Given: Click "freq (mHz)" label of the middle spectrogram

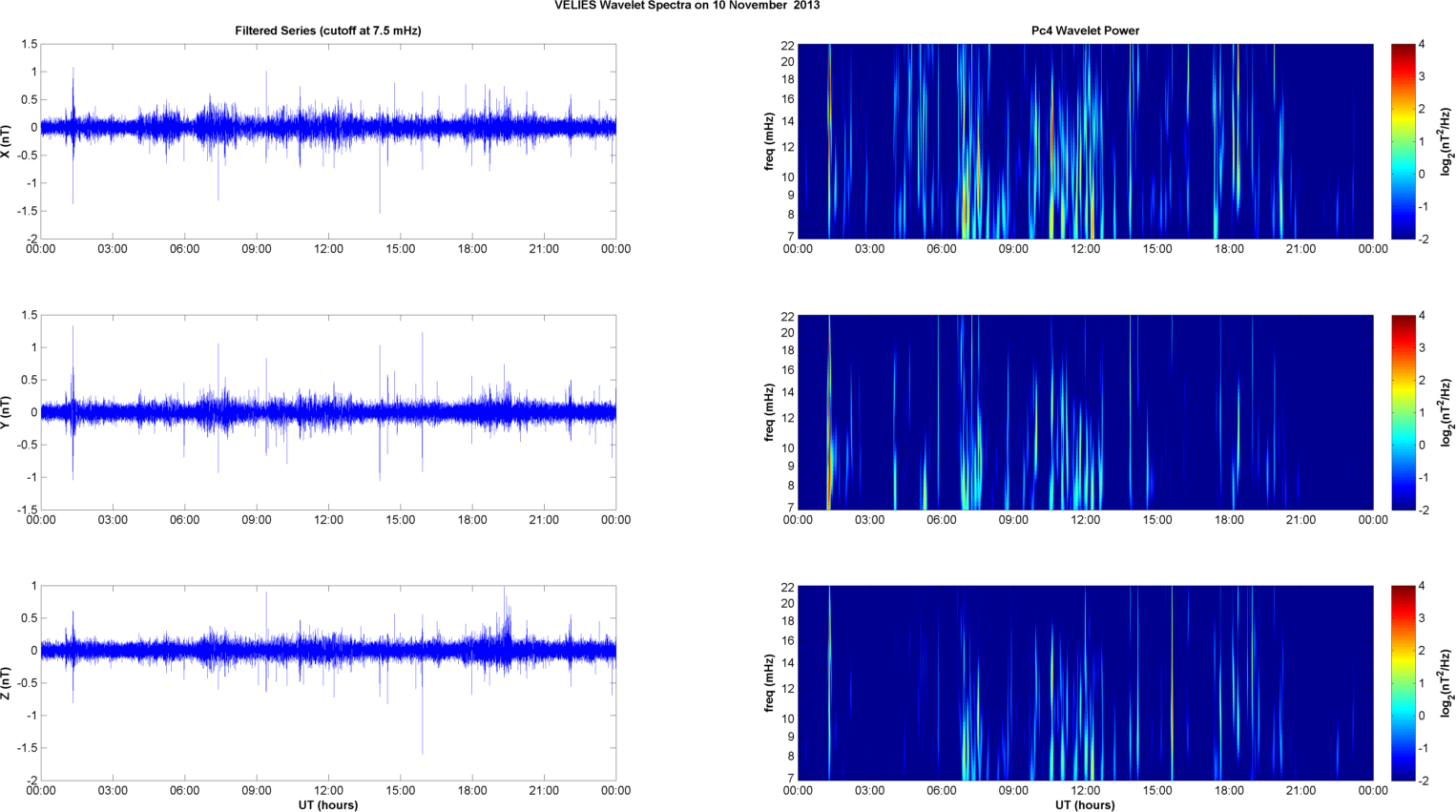Looking at the screenshot, I should tap(769, 412).
